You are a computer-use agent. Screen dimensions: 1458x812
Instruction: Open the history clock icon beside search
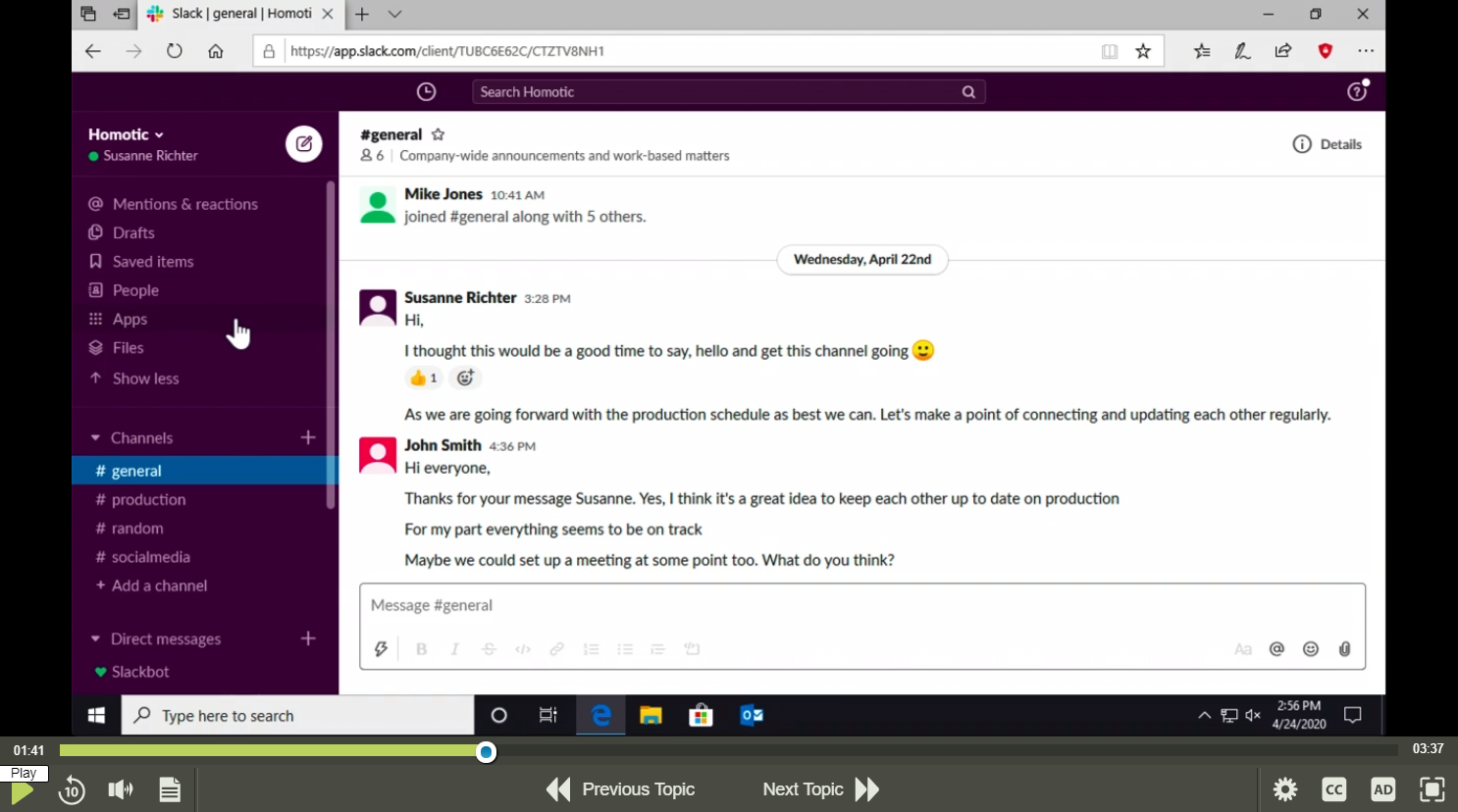point(426,91)
